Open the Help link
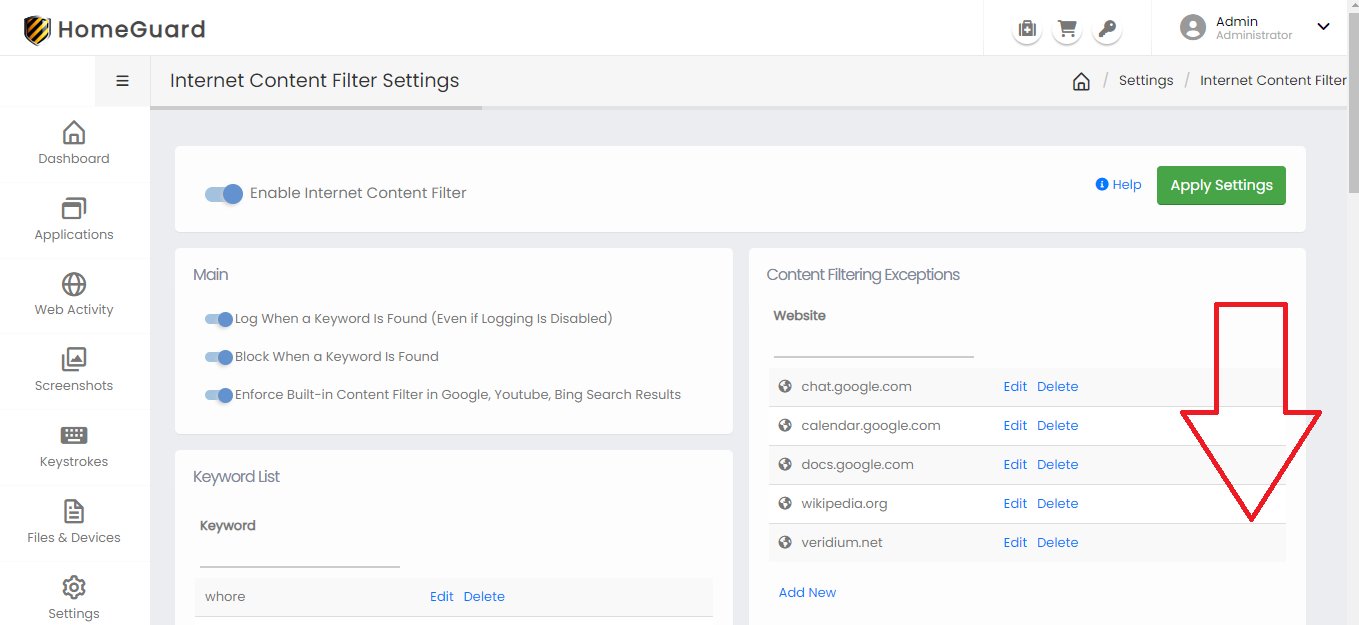Viewport: 1359px width, 625px height. tap(1118, 185)
